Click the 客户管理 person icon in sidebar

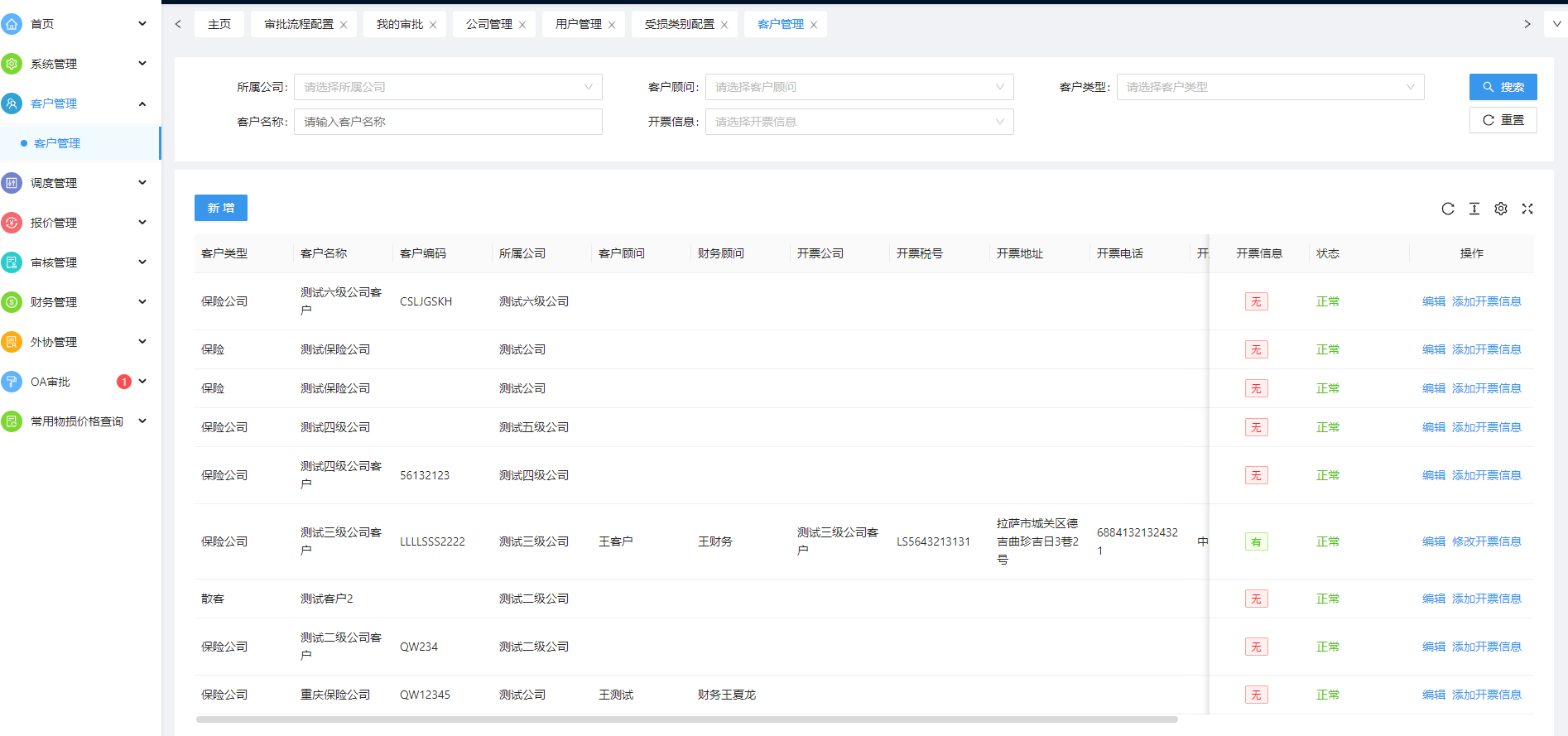pyautogui.click(x=12, y=103)
